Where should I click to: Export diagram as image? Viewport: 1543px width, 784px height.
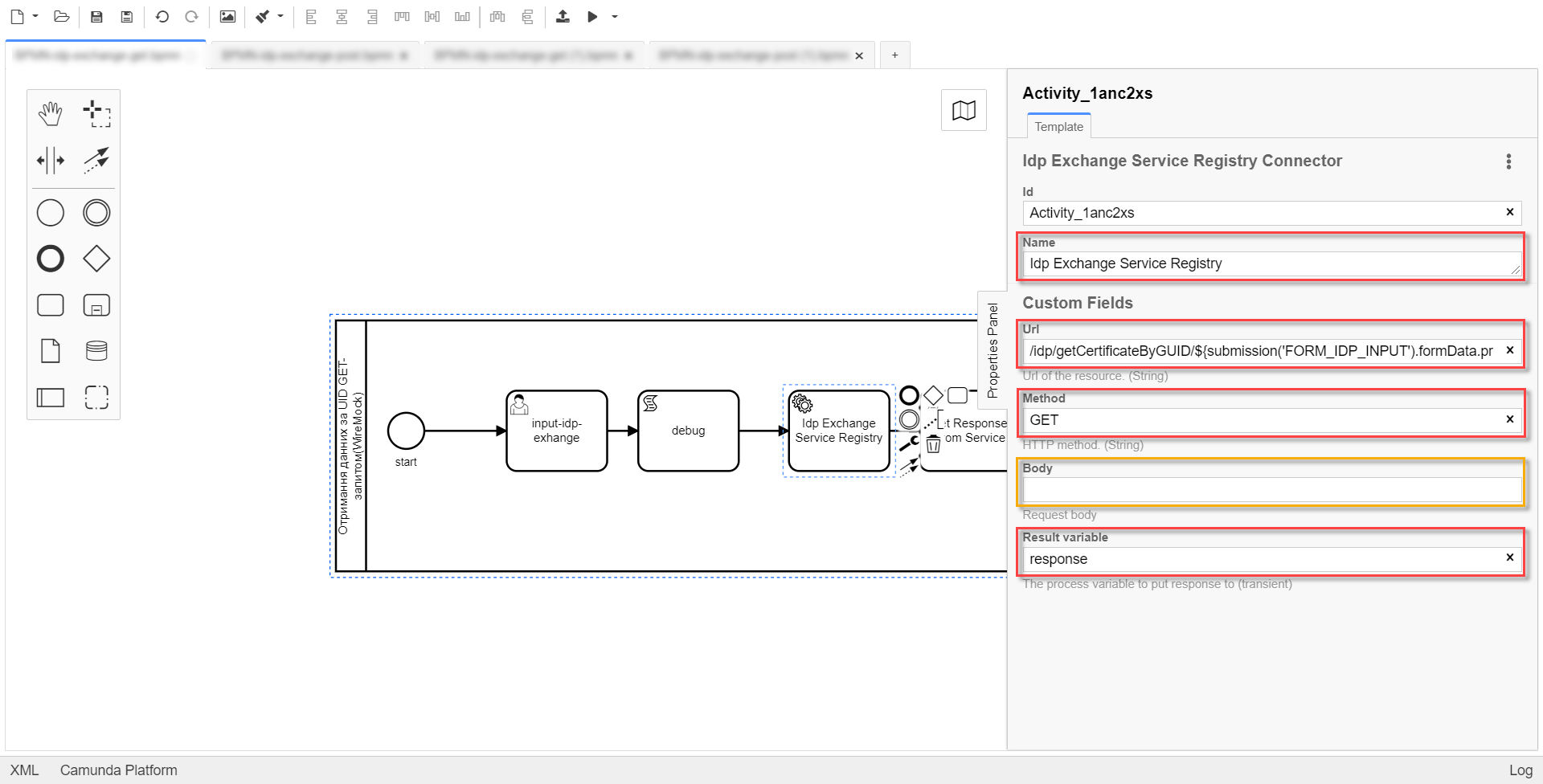[x=228, y=16]
